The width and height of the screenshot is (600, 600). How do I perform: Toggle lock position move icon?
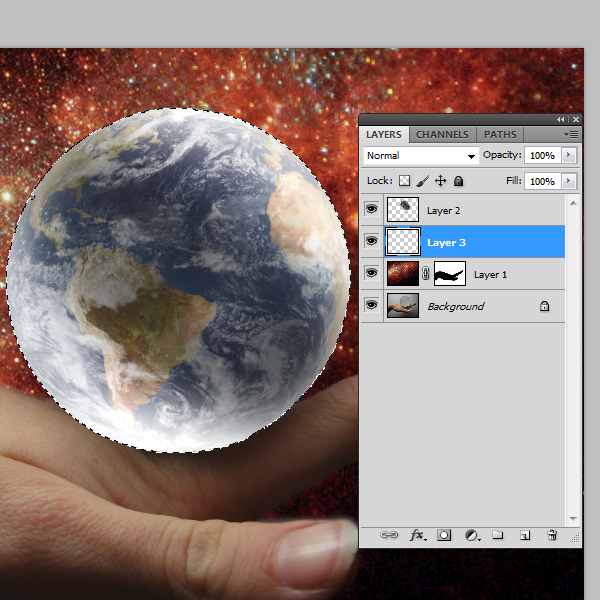point(440,181)
